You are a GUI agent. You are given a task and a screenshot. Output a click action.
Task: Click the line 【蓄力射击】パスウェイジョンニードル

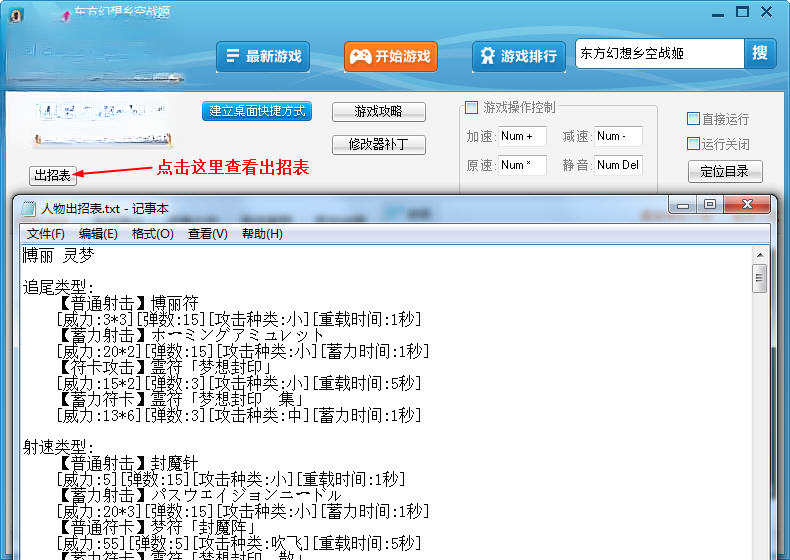[200, 495]
